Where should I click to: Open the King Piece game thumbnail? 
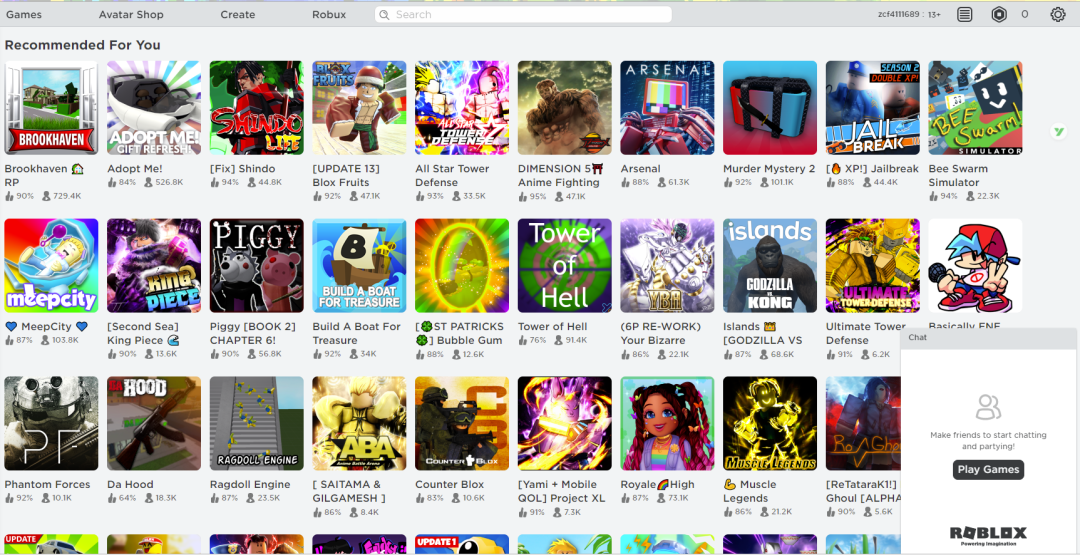[x=154, y=266]
